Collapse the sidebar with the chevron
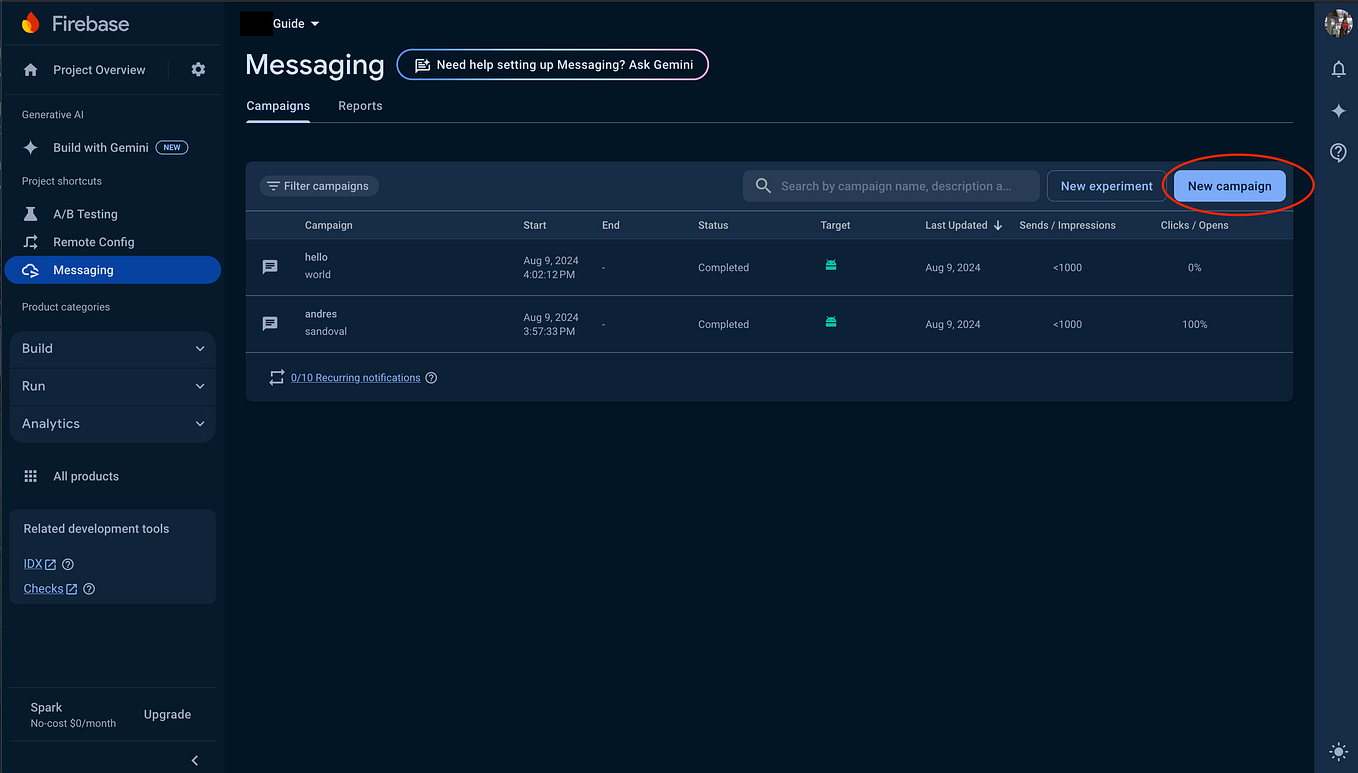 195,760
